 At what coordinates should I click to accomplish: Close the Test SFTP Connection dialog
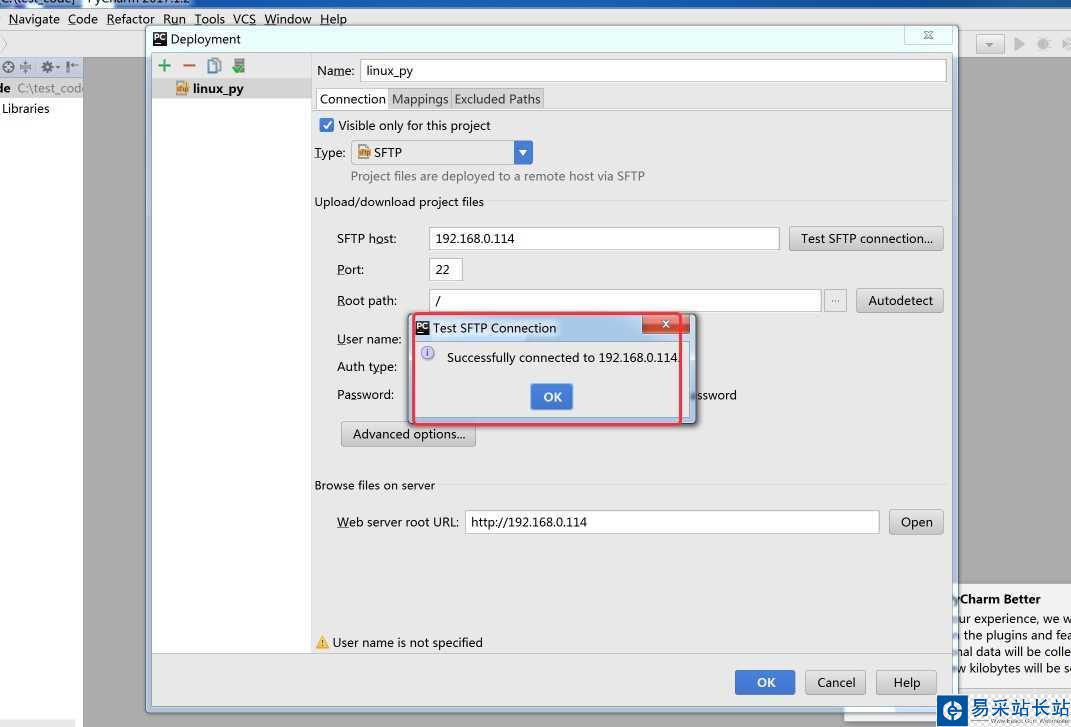pos(665,325)
